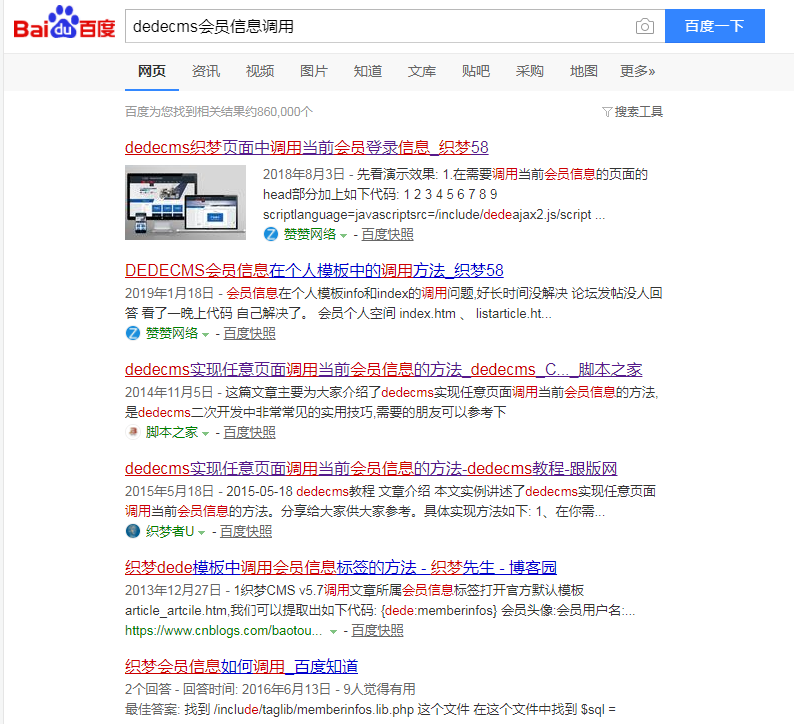Click the text 9人觉得有用

379,689
